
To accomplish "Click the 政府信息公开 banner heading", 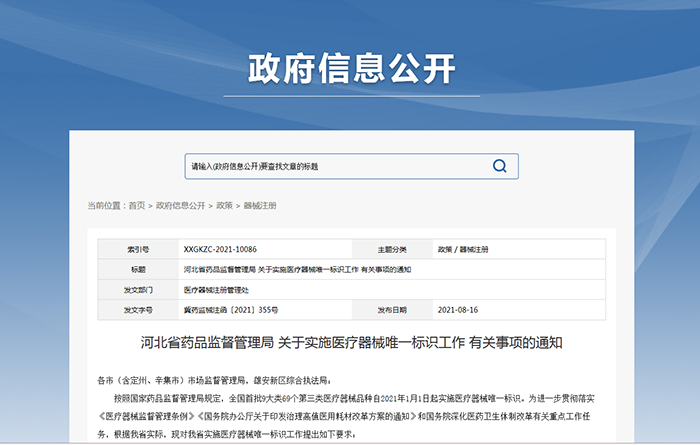I will point(350,68).
